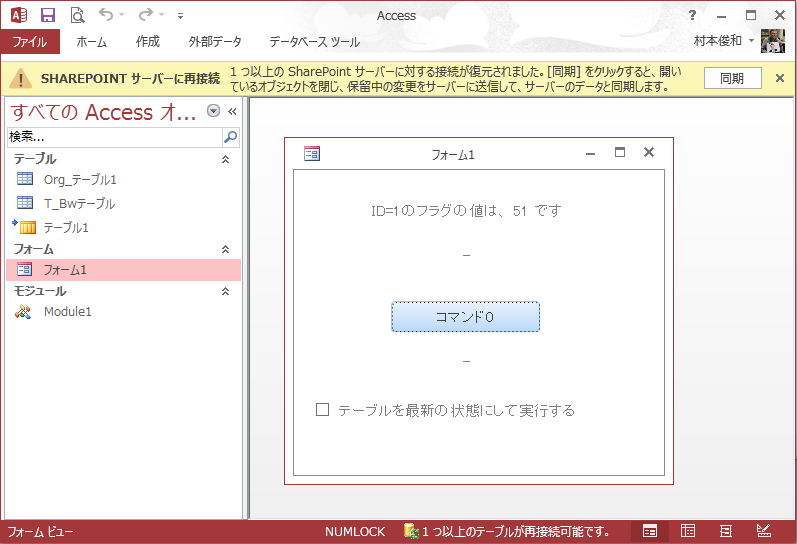Viewport: 797px width, 544px height.
Task: Click the 検索 input field
Action: 113,137
